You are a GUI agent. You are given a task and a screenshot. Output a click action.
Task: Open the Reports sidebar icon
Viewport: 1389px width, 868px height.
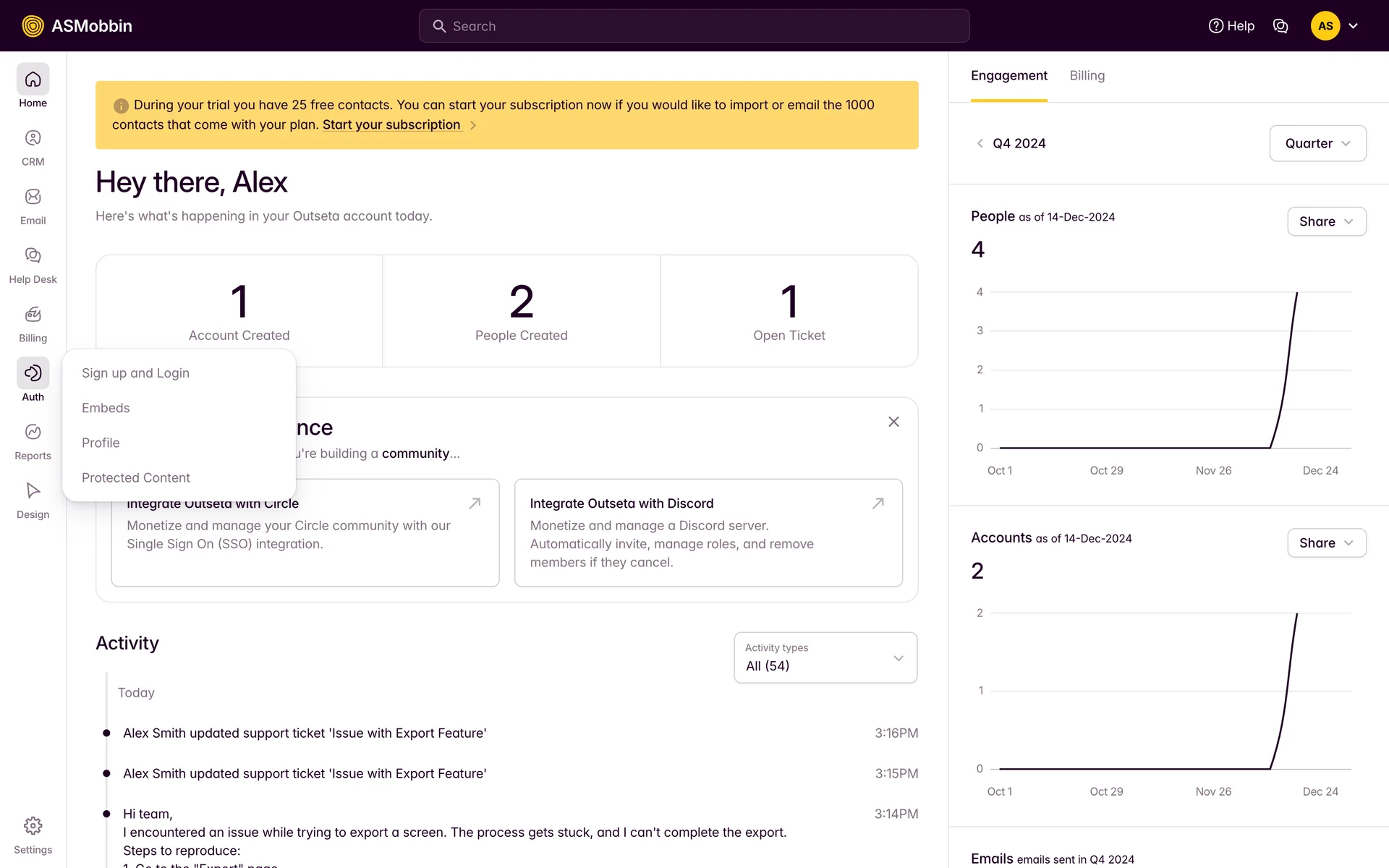(33, 433)
